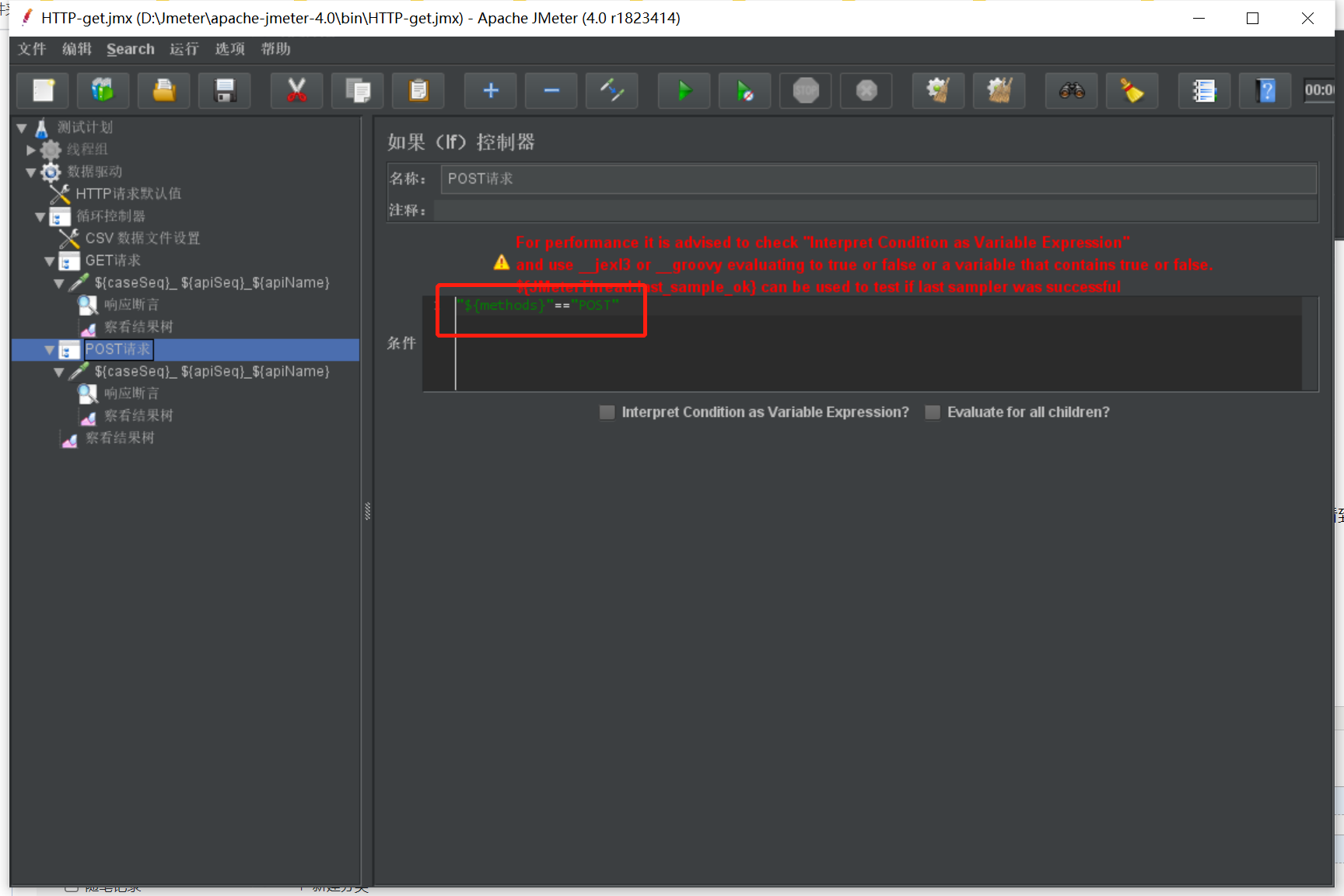
Task: Toggle selected element enabled state icon
Action: (x=612, y=91)
